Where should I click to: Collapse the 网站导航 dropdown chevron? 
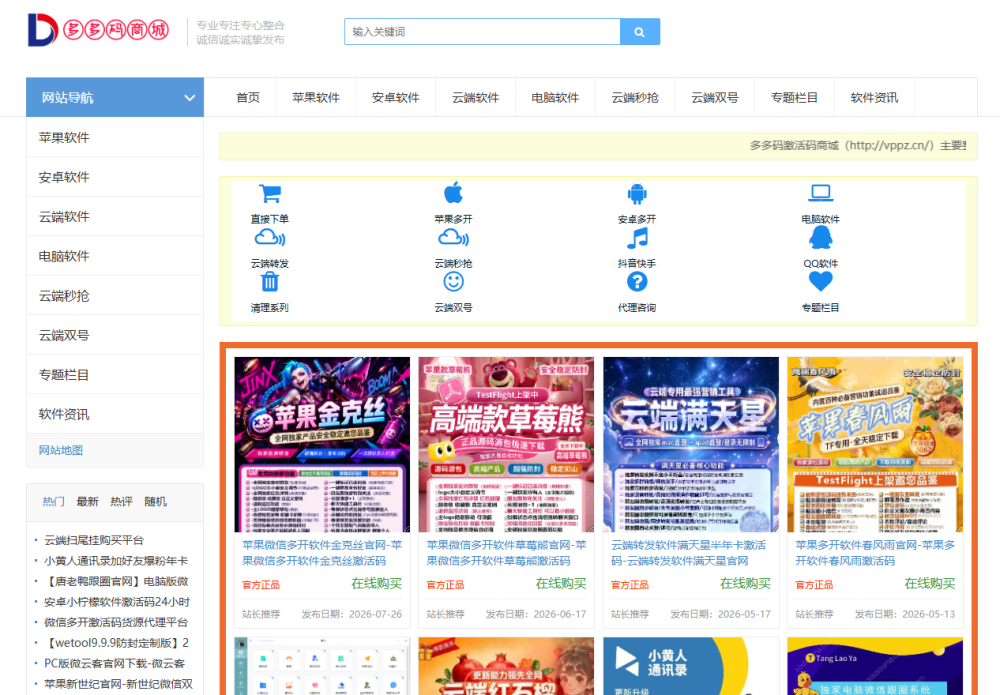(189, 98)
